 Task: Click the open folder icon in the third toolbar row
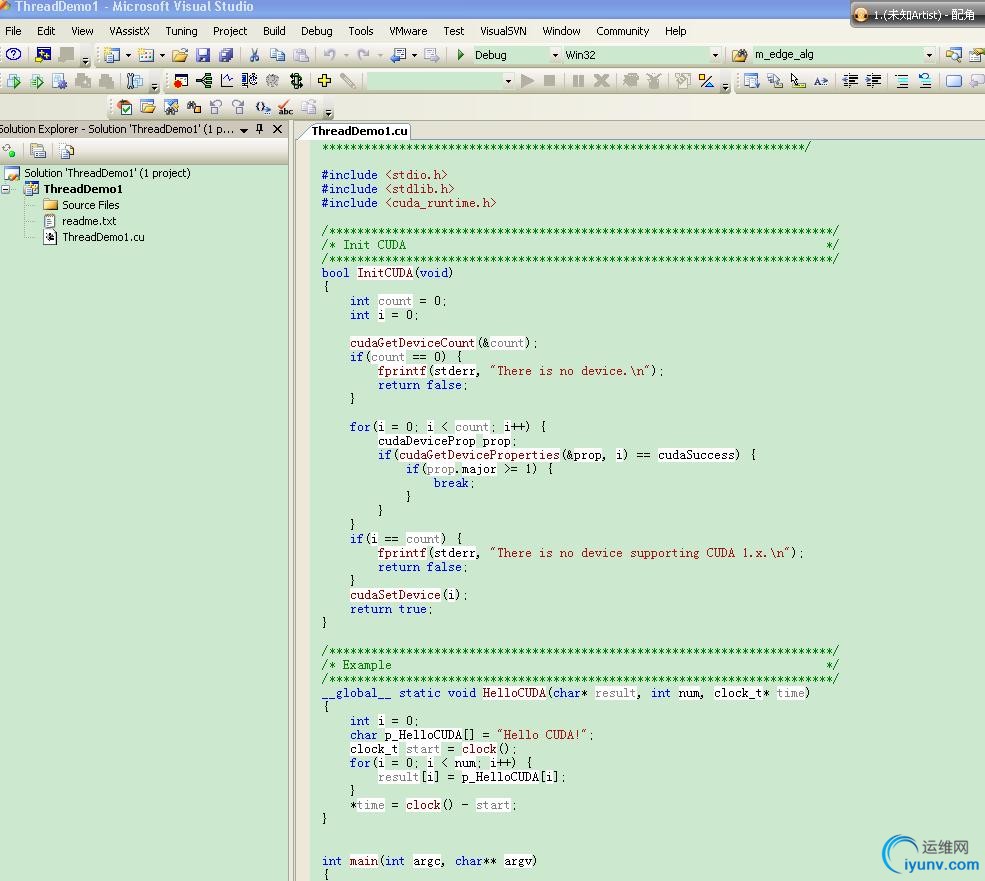tap(148, 107)
